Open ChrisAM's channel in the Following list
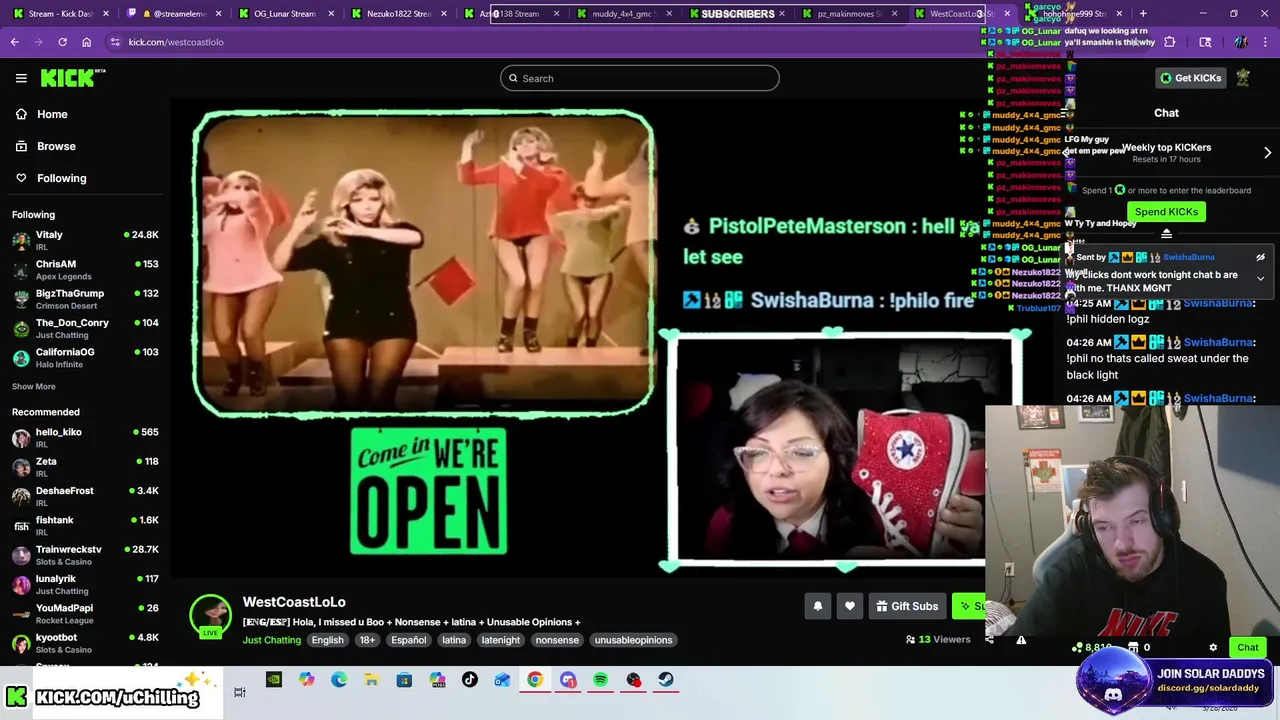 [85, 270]
